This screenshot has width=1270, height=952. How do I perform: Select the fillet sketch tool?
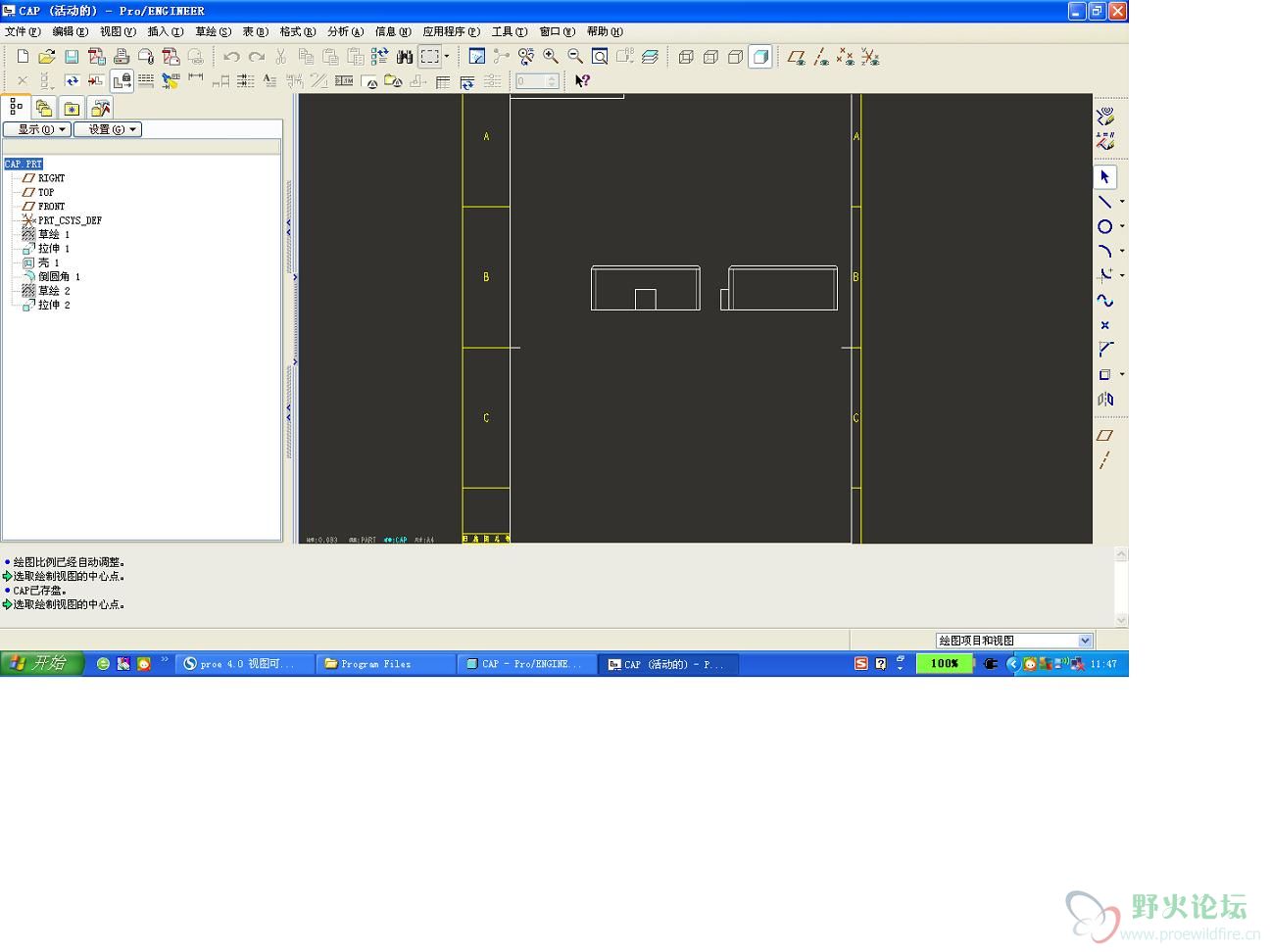point(1104,275)
